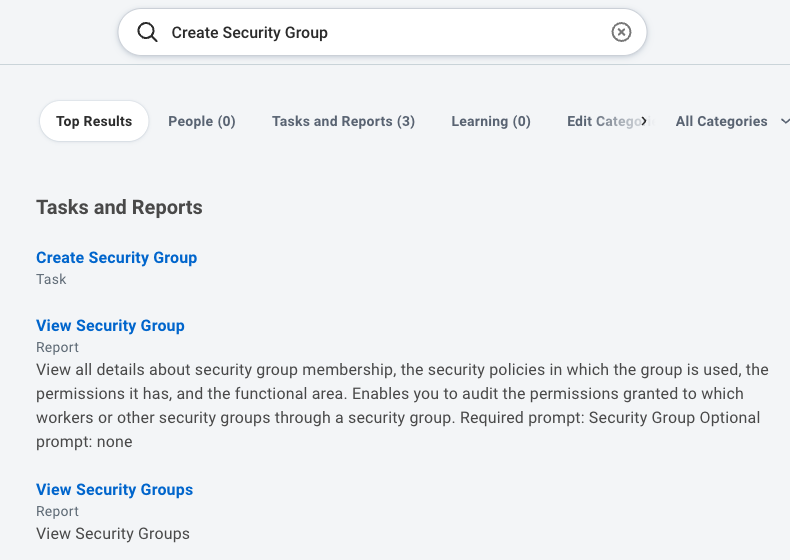Switch to People (0) tab
This screenshot has height=560, width=790.
[x=202, y=121]
